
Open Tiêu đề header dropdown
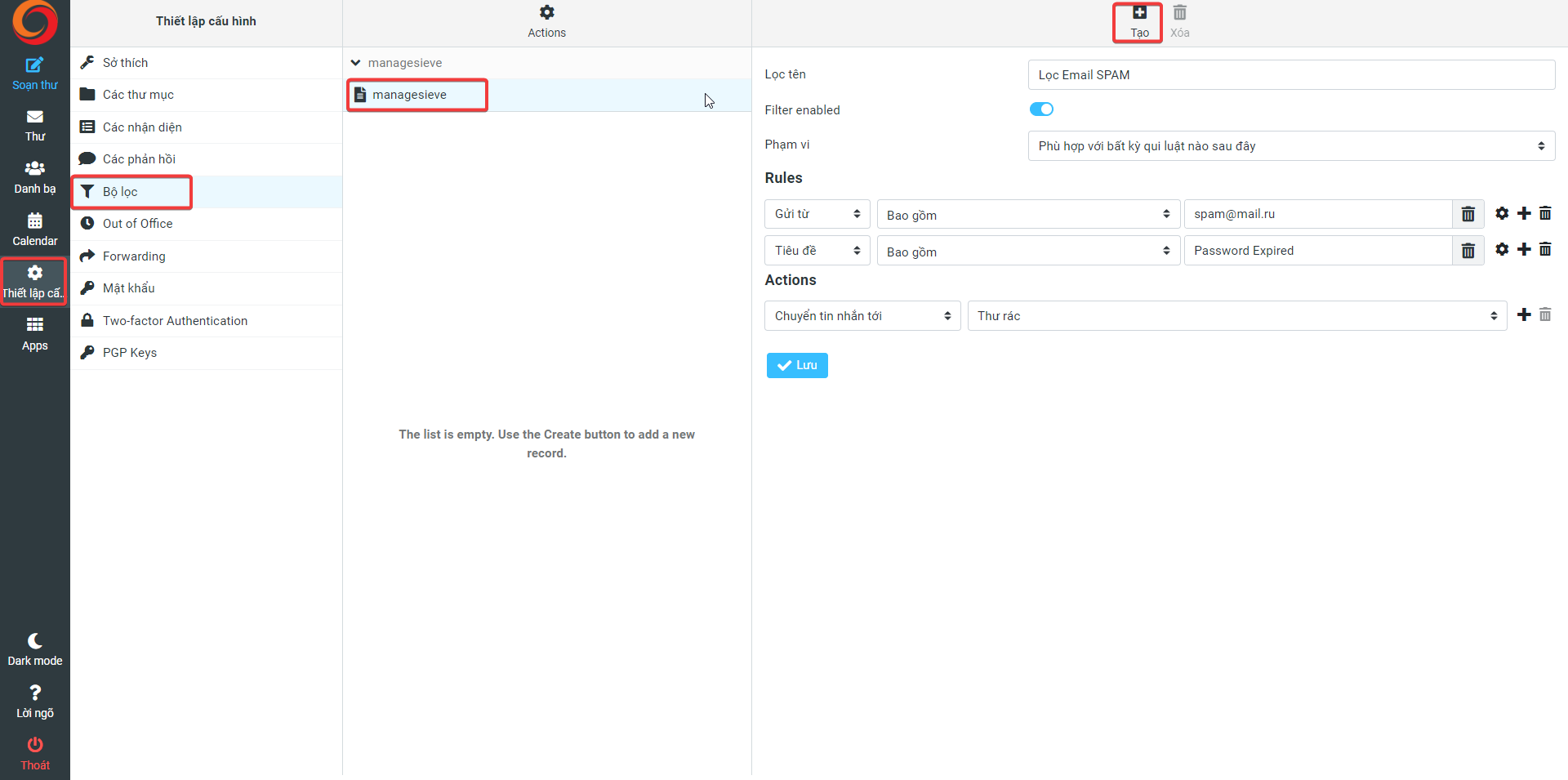tap(817, 251)
